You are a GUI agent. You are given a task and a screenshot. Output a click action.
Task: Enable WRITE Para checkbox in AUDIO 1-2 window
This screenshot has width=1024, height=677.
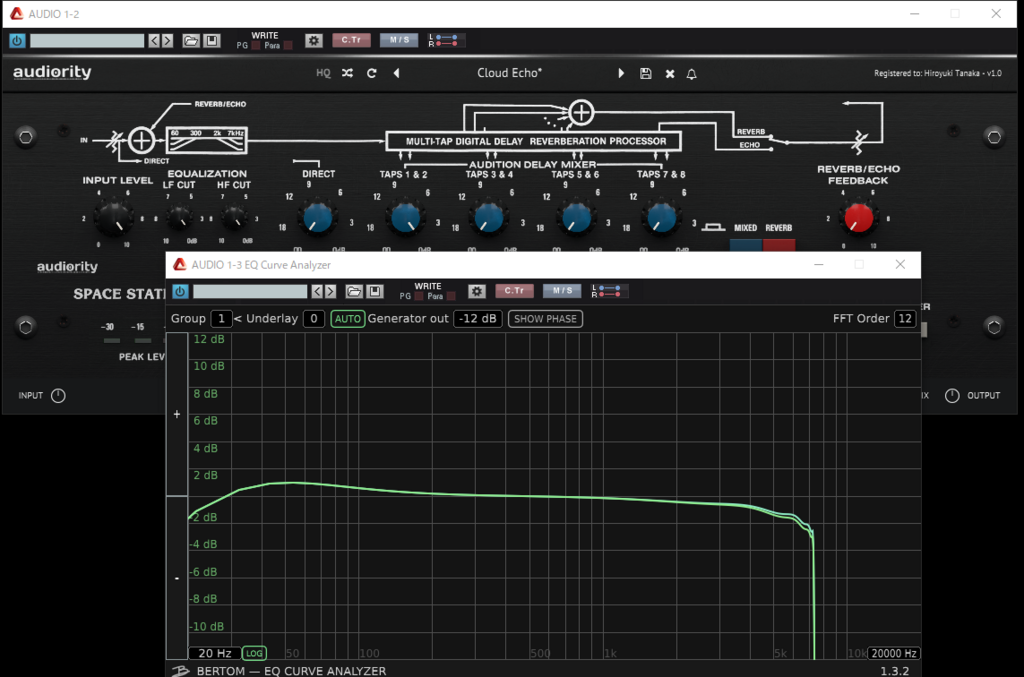(288, 46)
